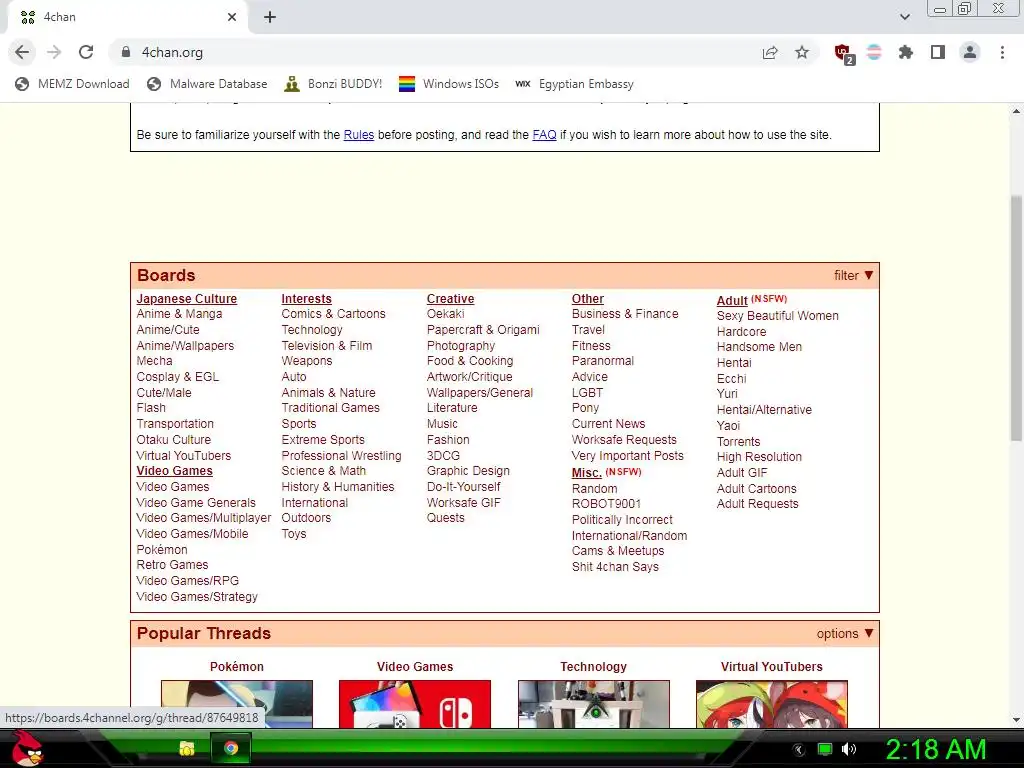1024x768 pixels.
Task: Click the network monitor tray icon
Action: click(825, 749)
